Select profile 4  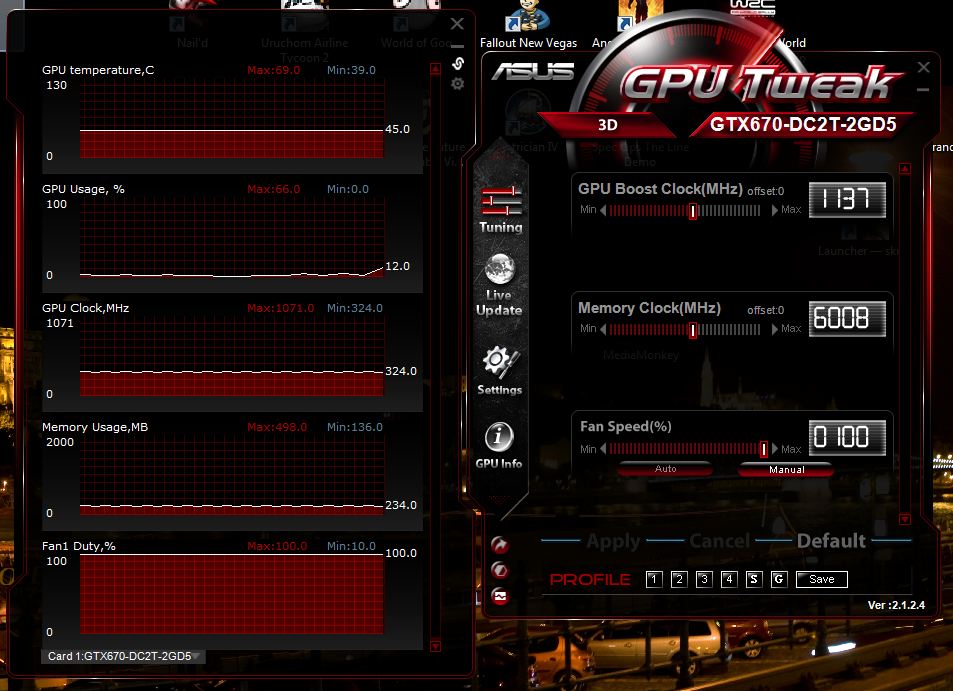(x=729, y=579)
